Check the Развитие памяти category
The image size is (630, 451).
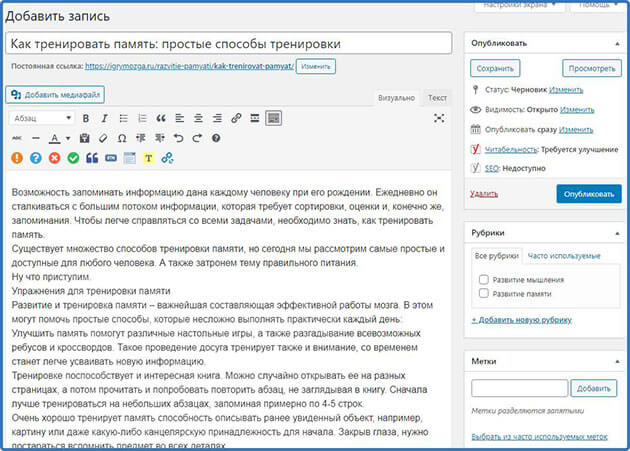(x=484, y=293)
